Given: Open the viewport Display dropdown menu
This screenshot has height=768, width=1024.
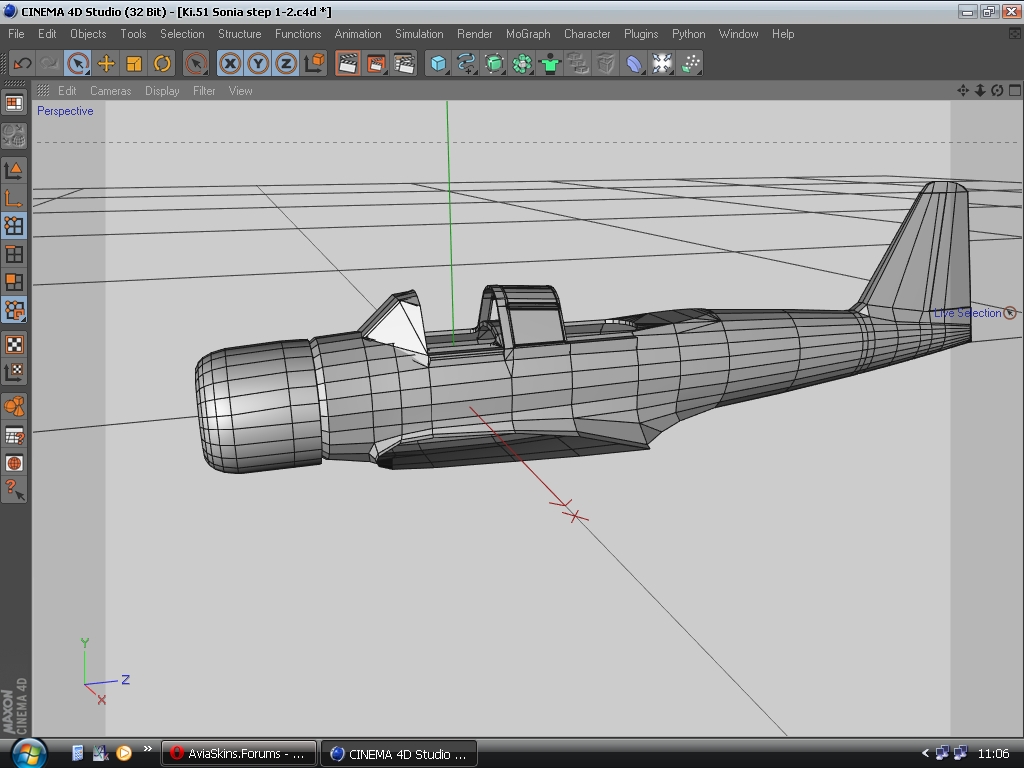Looking at the screenshot, I should pyautogui.click(x=162, y=91).
